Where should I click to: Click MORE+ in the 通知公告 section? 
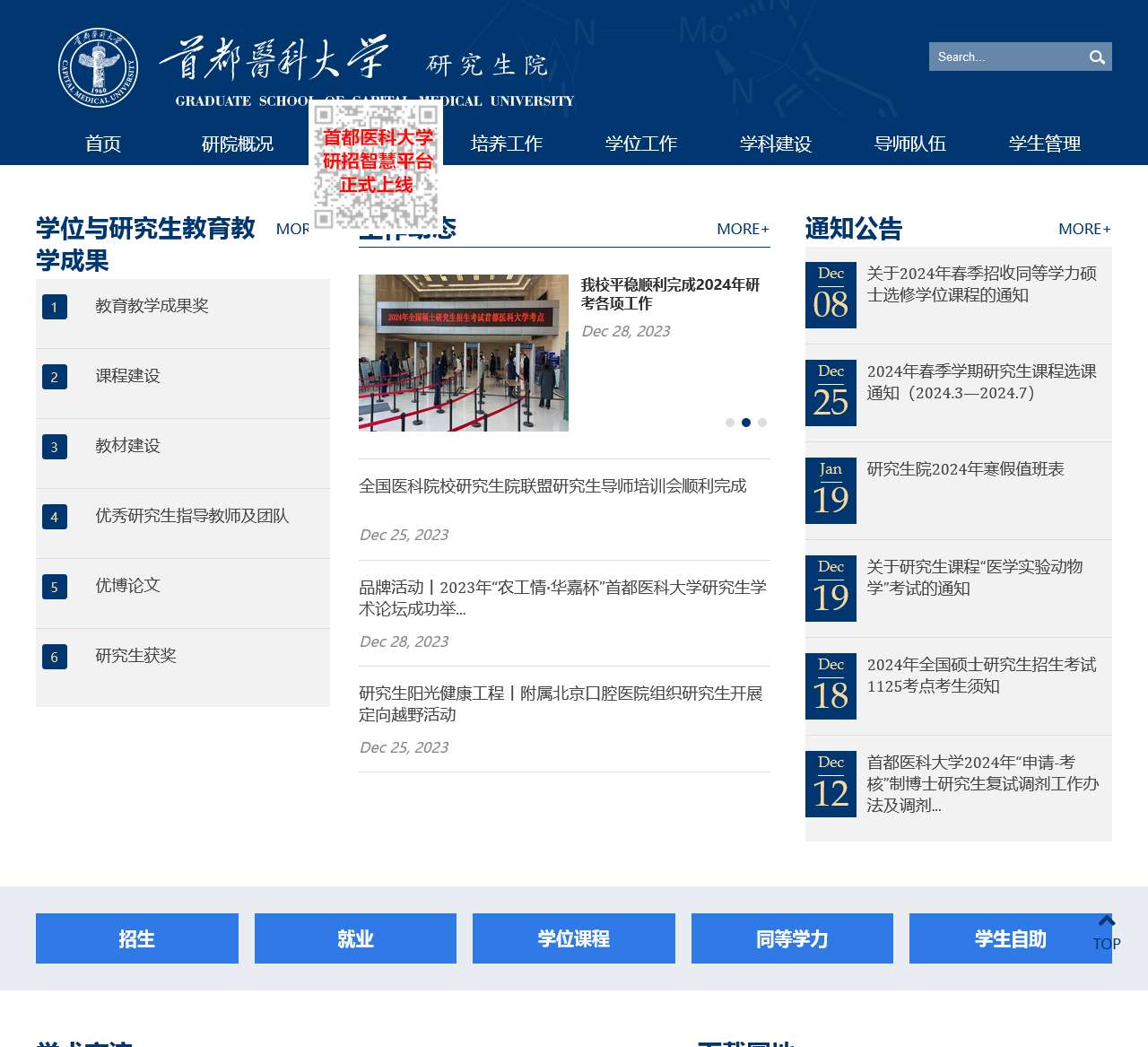pos(1084,229)
